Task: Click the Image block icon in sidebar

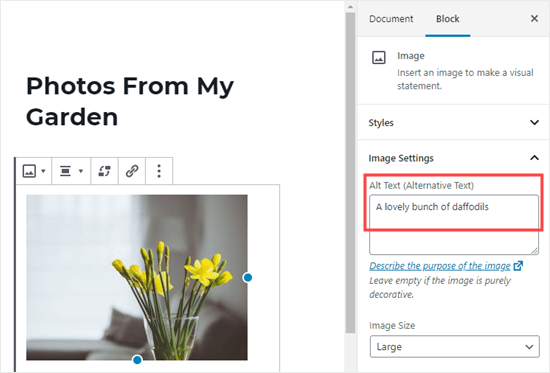Action: pyautogui.click(x=378, y=58)
